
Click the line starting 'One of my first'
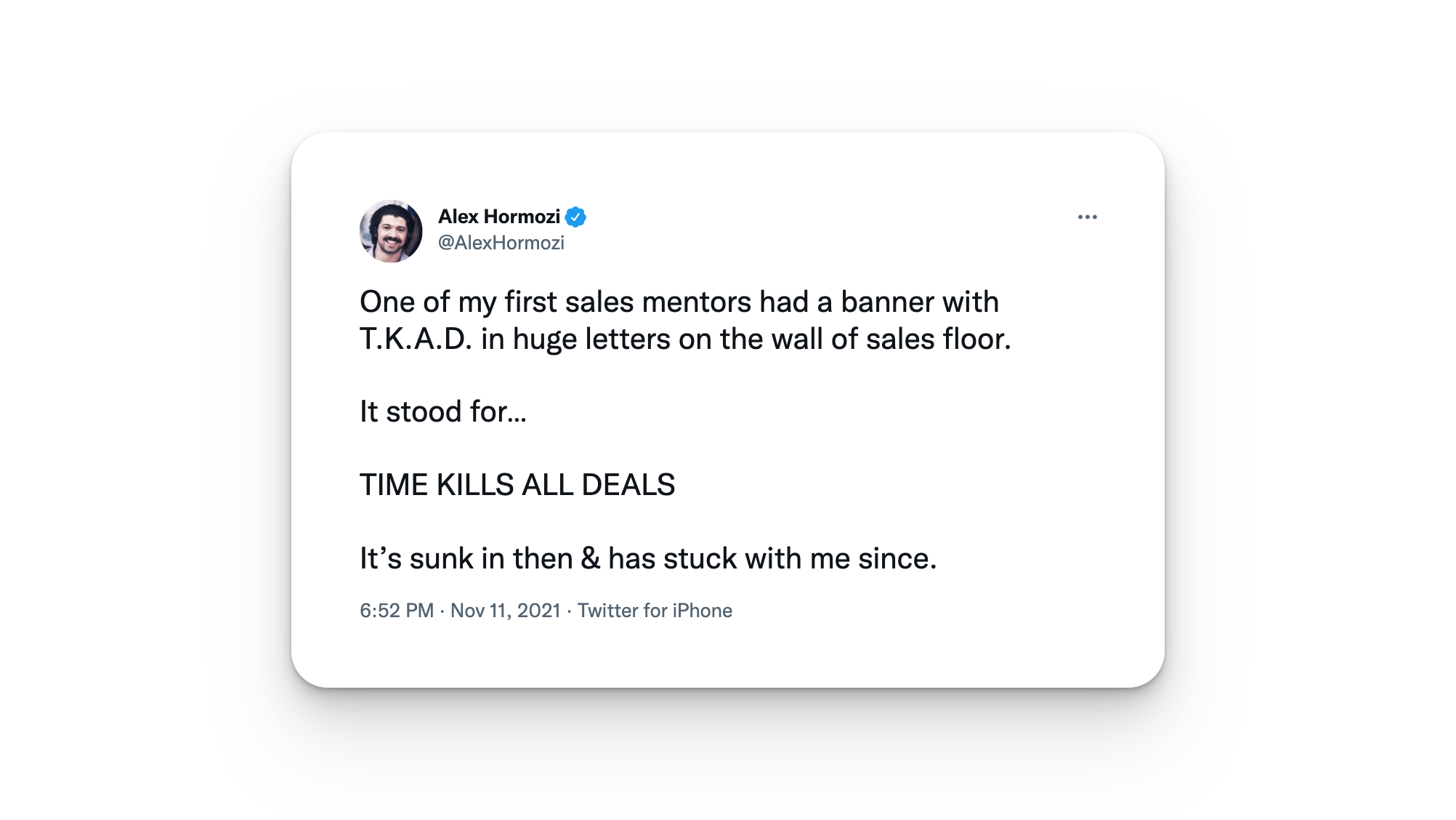[679, 302]
